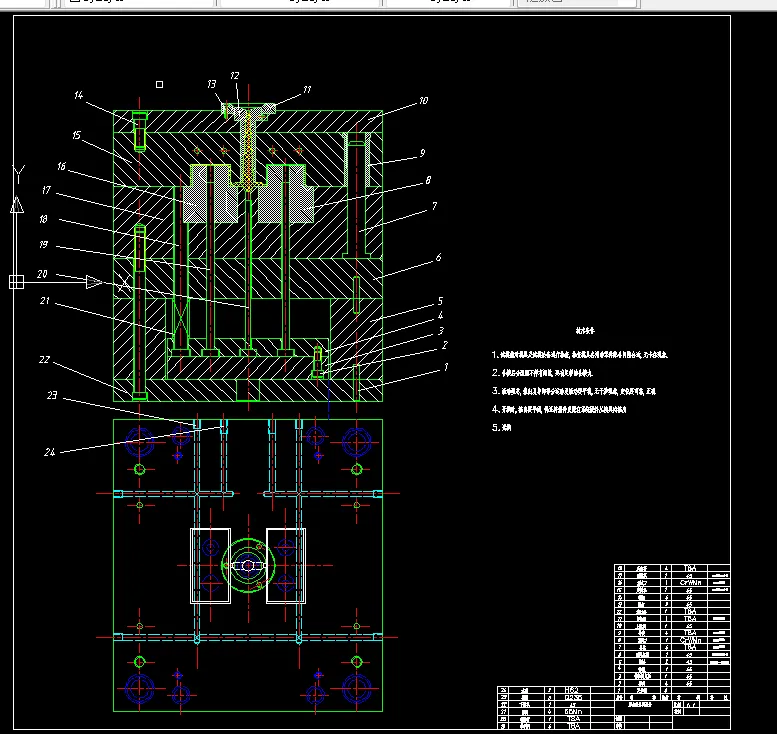Click part balloon number 8
Screen dimensions: 777x734
coord(428,180)
